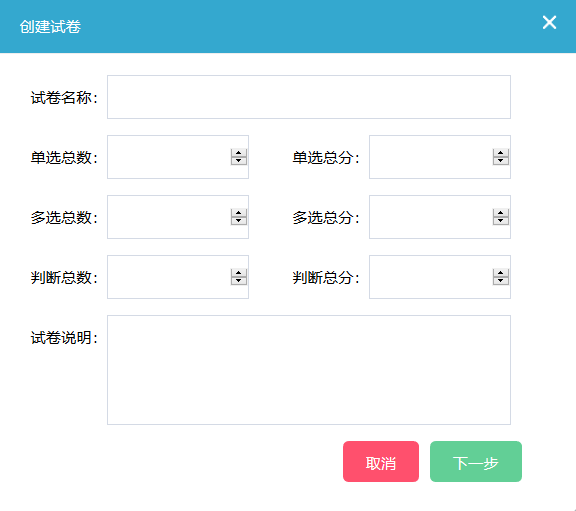Increase 判断总数 with up arrow
This screenshot has width=576, height=511.
click(239, 273)
